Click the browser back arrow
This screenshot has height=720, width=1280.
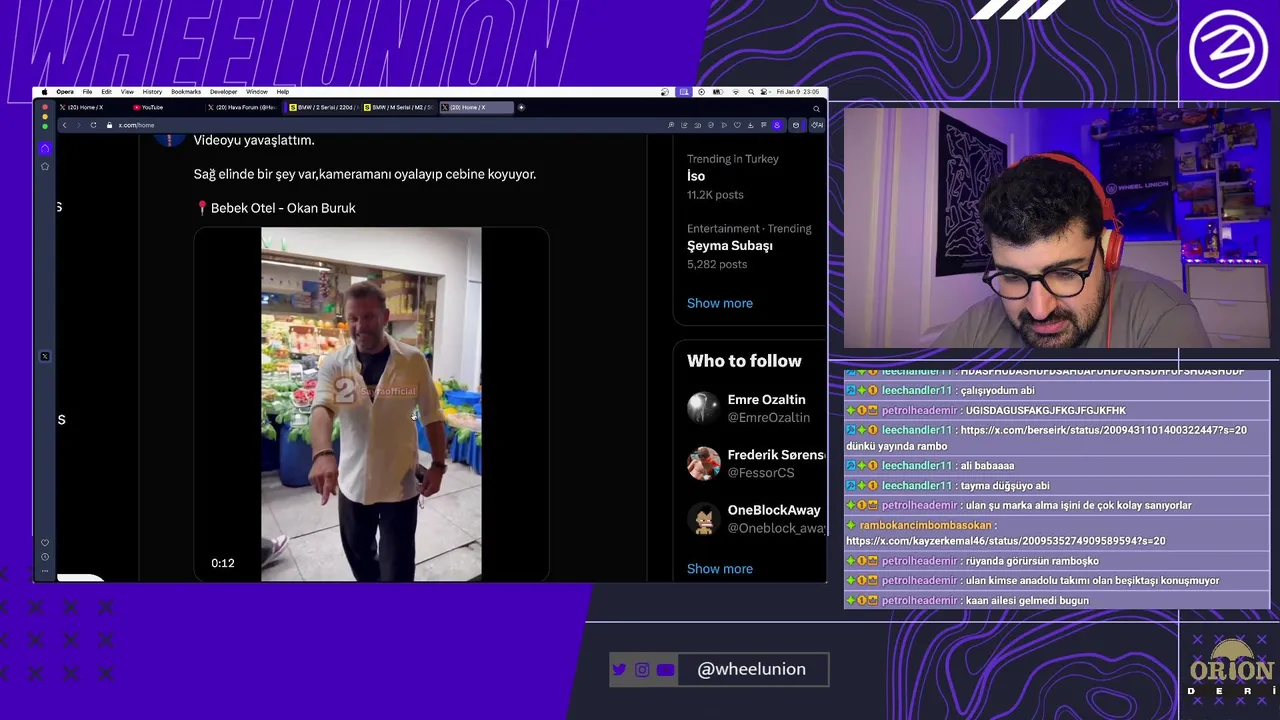64,125
